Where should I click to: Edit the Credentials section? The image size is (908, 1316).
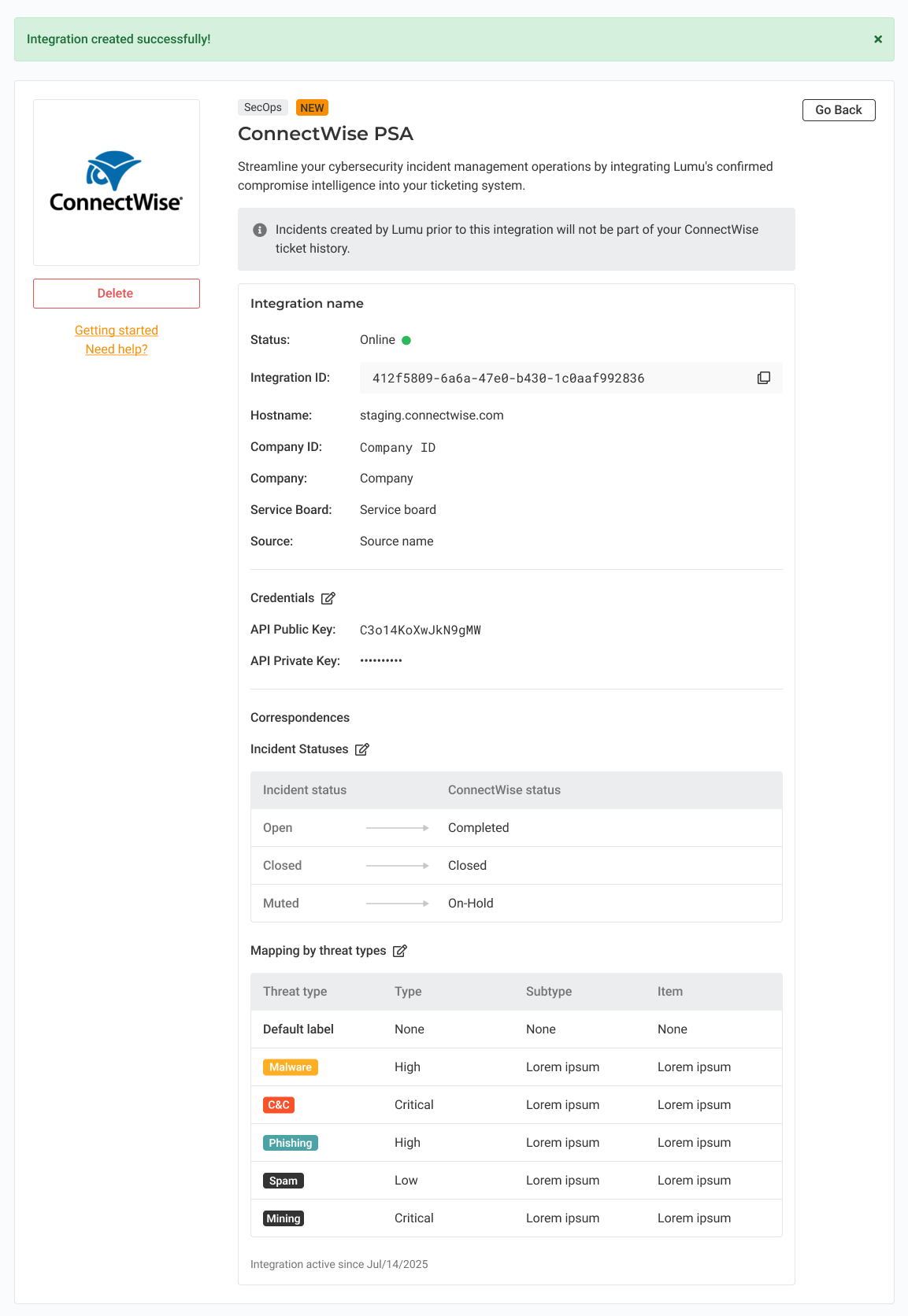point(328,598)
